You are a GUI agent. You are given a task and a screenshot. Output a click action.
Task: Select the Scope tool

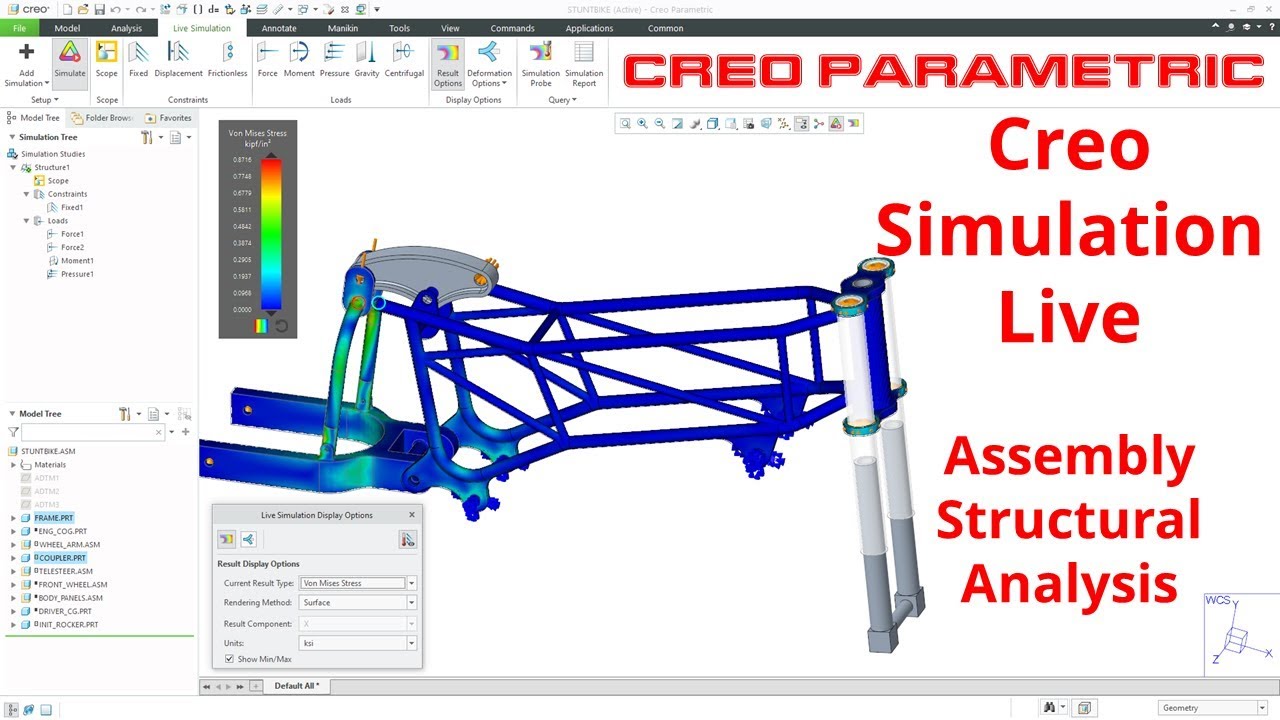[x=107, y=61]
